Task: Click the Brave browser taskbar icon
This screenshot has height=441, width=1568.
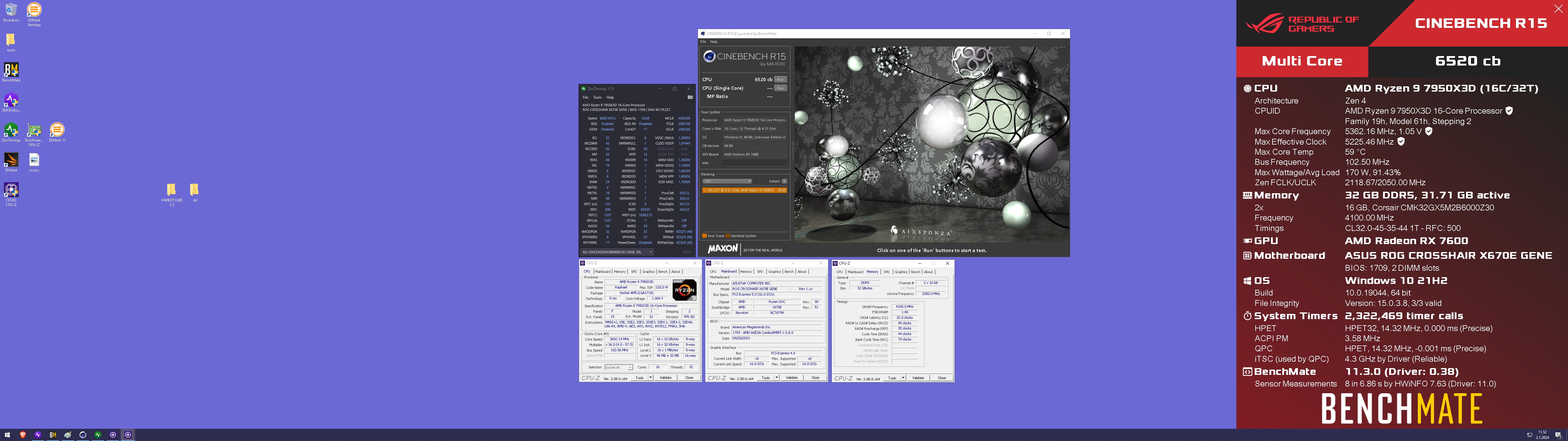Action: pyautogui.click(x=23, y=435)
